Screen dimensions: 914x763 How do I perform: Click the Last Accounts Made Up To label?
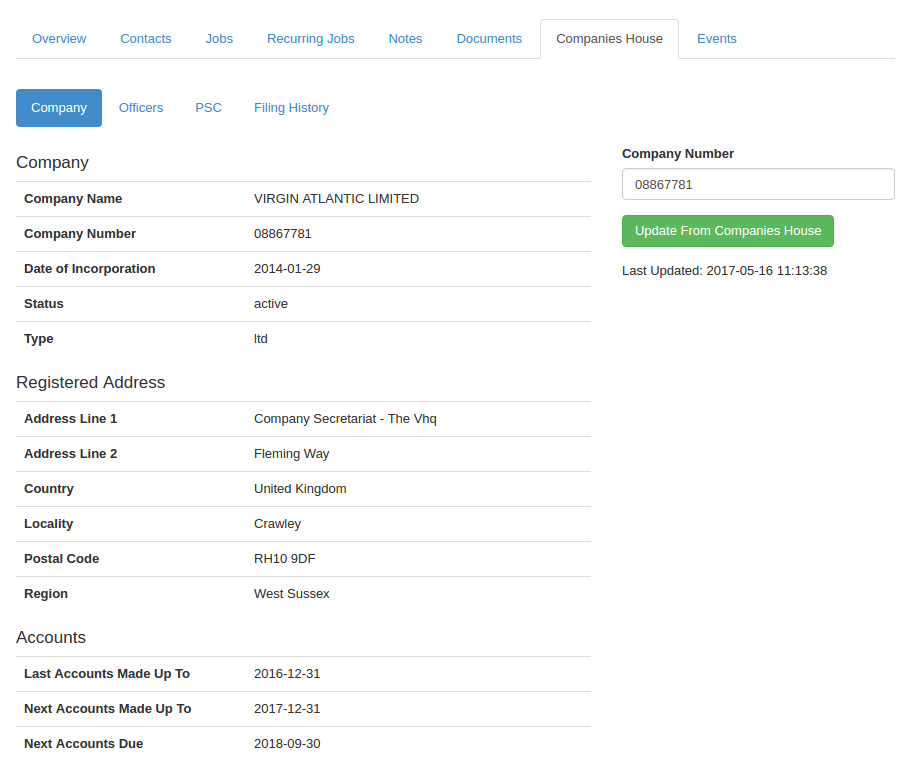(107, 674)
